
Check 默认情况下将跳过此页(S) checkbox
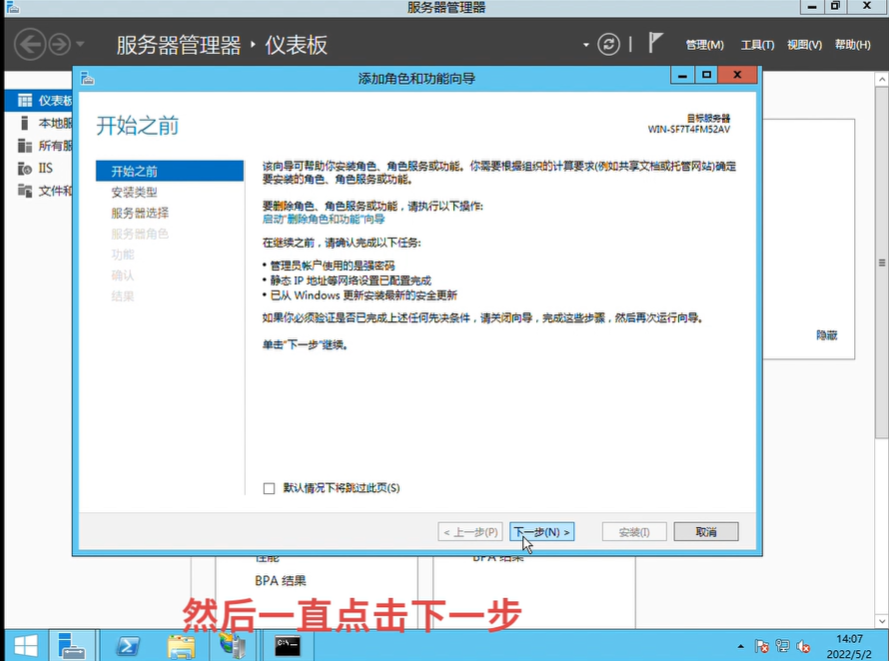[269, 488]
